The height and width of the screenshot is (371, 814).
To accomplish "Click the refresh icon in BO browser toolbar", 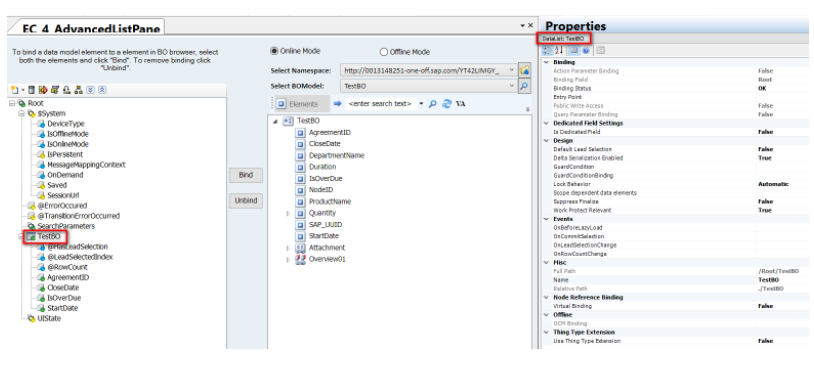I will pyautogui.click(x=446, y=104).
